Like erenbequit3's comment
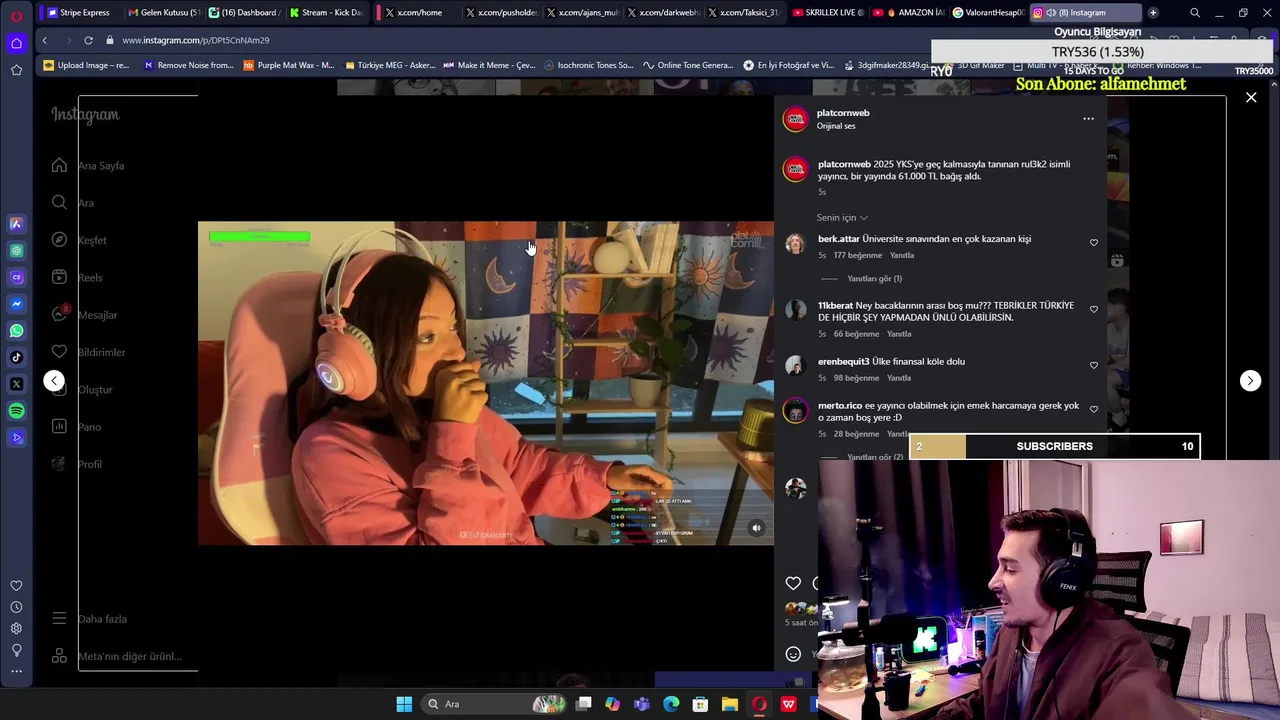Viewport: 1280px width, 720px height. (x=1093, y=365)
